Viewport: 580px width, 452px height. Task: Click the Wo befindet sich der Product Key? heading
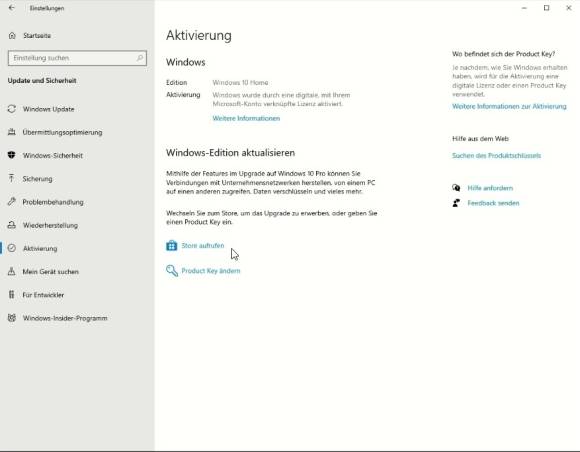point(503,54)
